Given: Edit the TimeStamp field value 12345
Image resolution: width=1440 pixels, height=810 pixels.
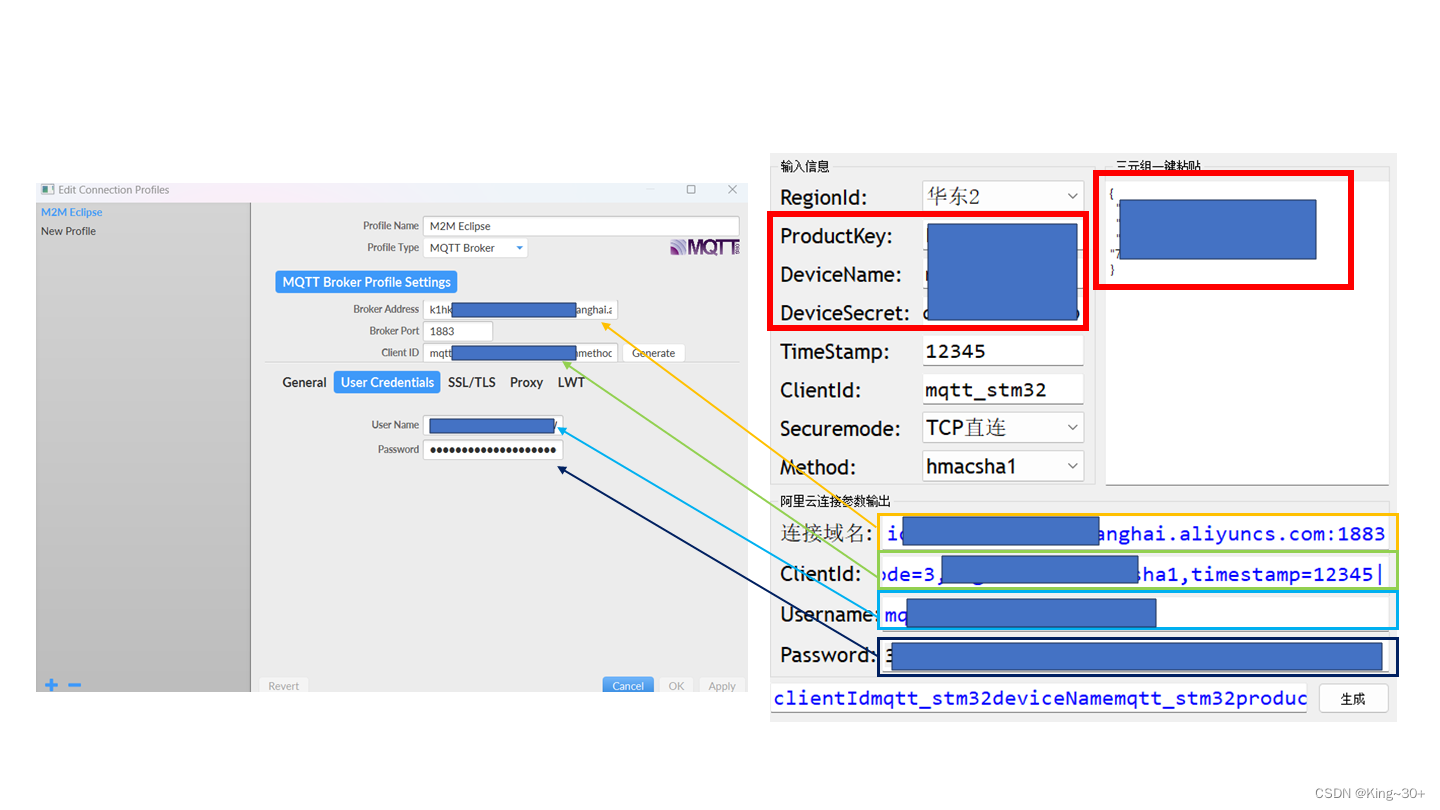Looking at the screenshot, I should click(x=1003, y=351).
